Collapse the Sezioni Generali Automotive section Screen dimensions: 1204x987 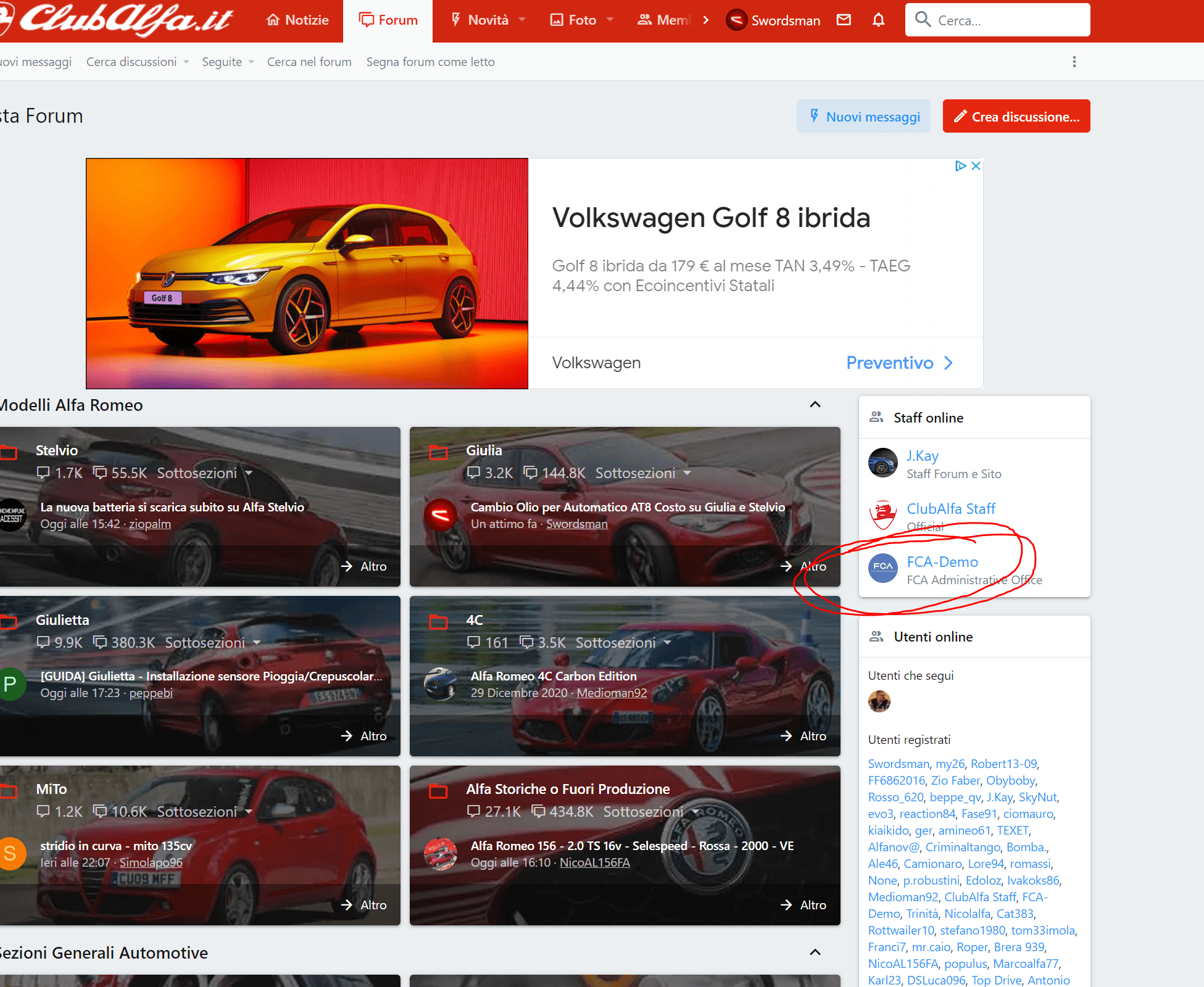pyautogui.click(x=815, y=952)
